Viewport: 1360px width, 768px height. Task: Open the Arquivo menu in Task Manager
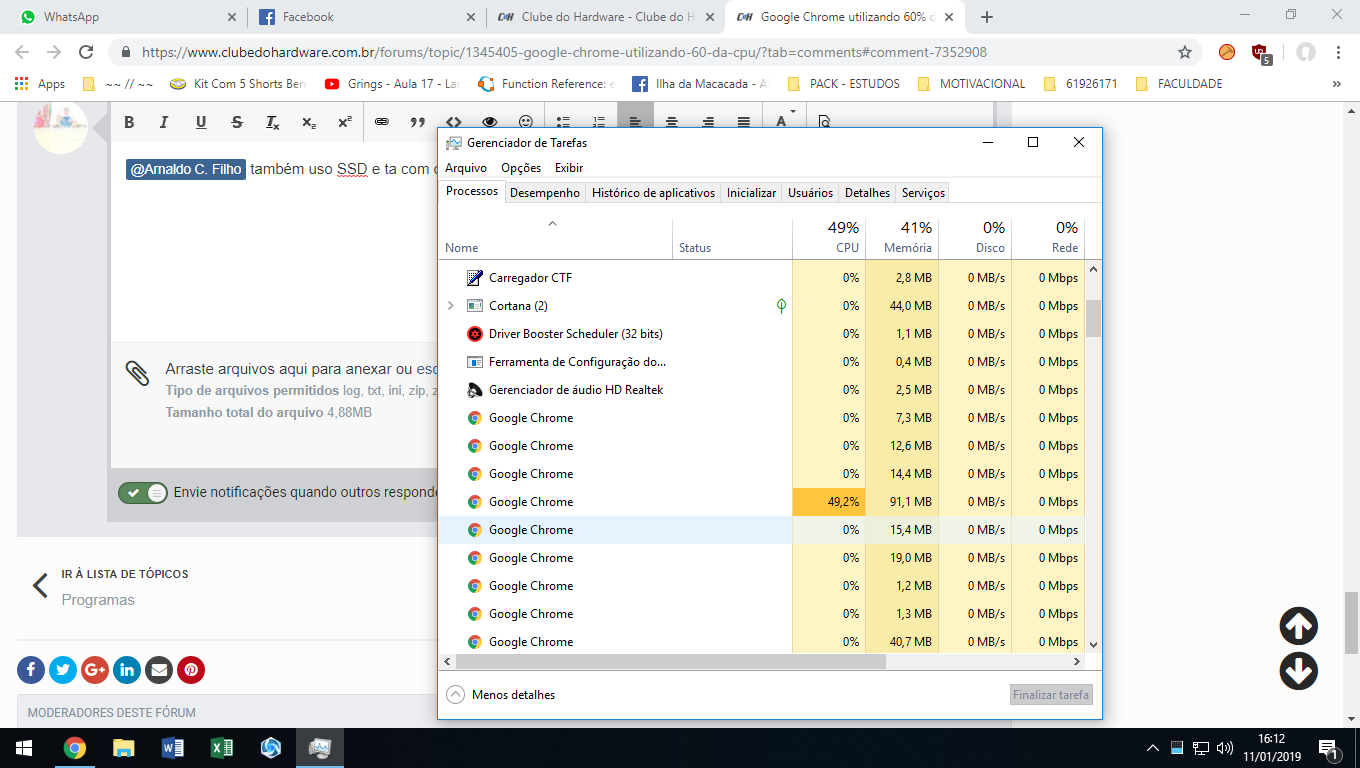[x=466, y=168]
